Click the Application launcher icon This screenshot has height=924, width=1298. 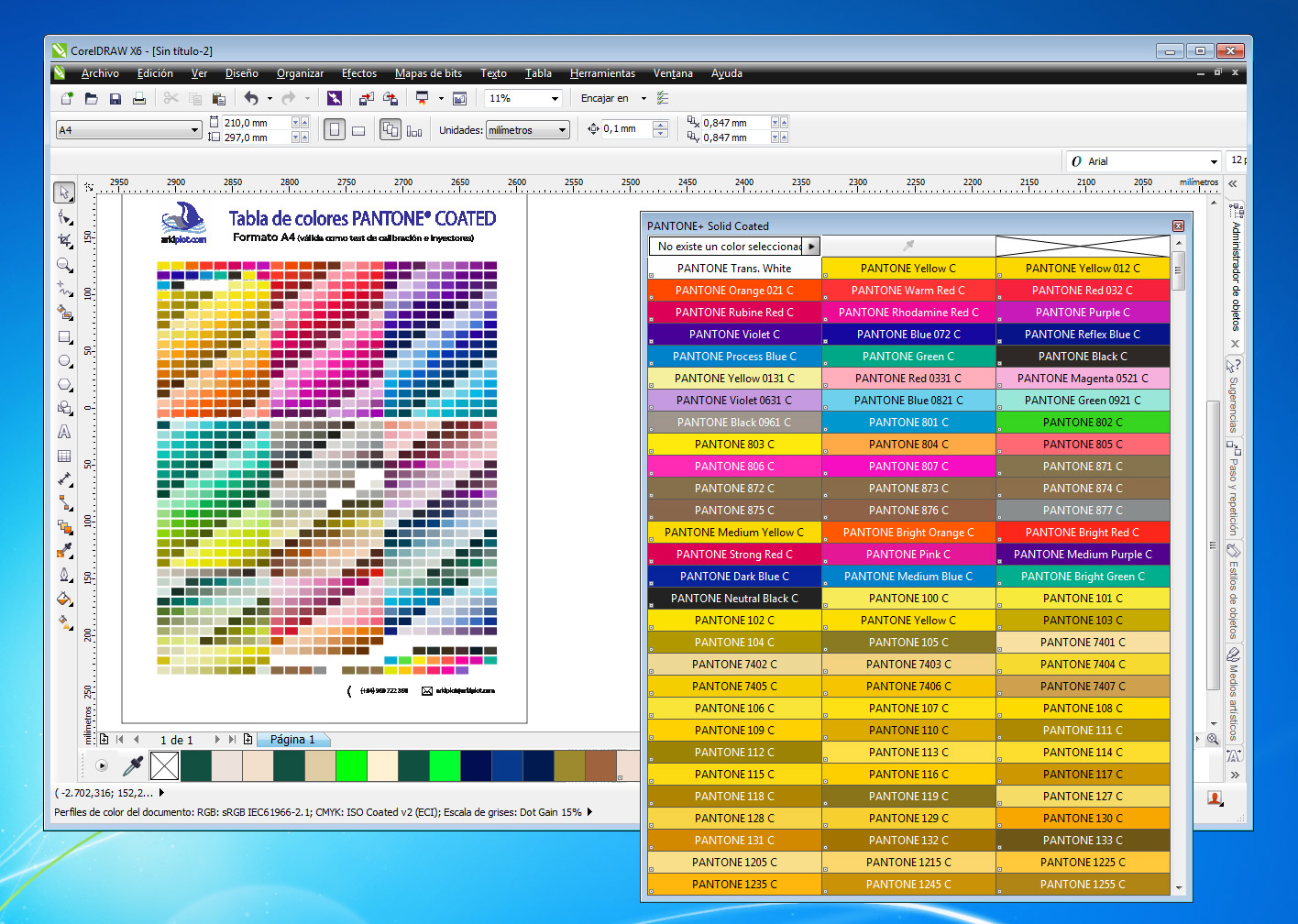click(423, 98)
